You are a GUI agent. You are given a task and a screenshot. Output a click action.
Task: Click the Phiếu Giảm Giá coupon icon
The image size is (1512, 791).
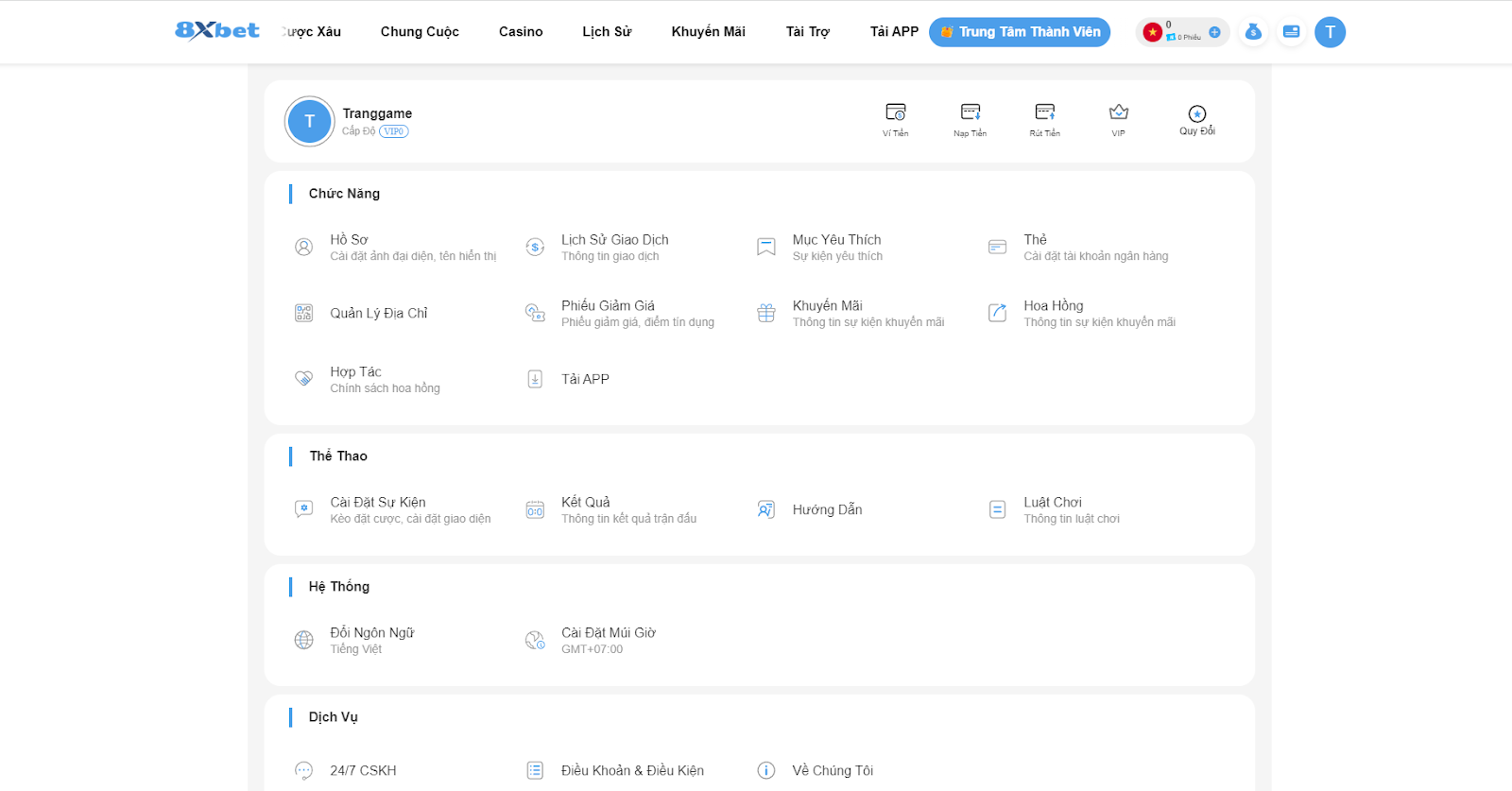pyautogui.click(x=535, y=313)
